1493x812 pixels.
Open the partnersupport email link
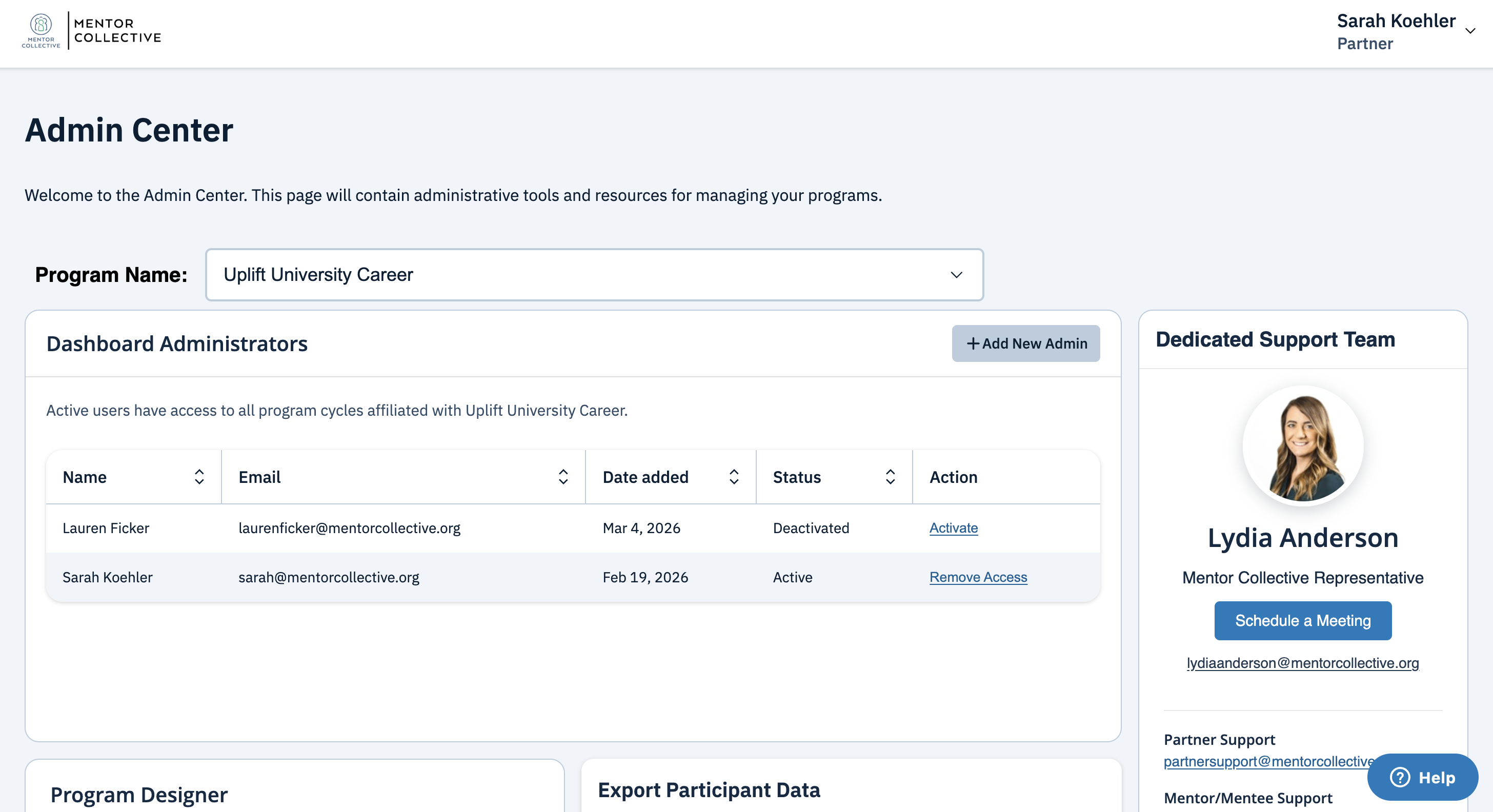pos(1269,762)
